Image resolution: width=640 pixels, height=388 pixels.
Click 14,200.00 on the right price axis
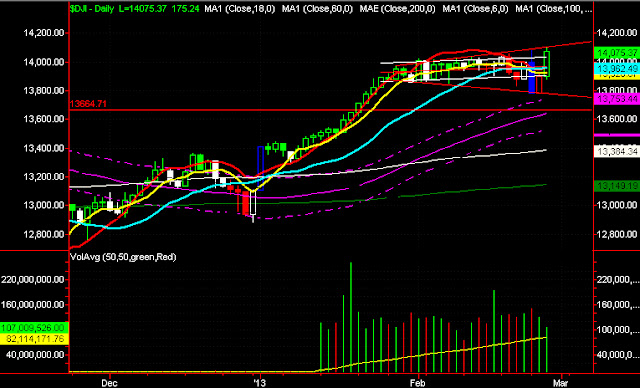click(617, 33)
